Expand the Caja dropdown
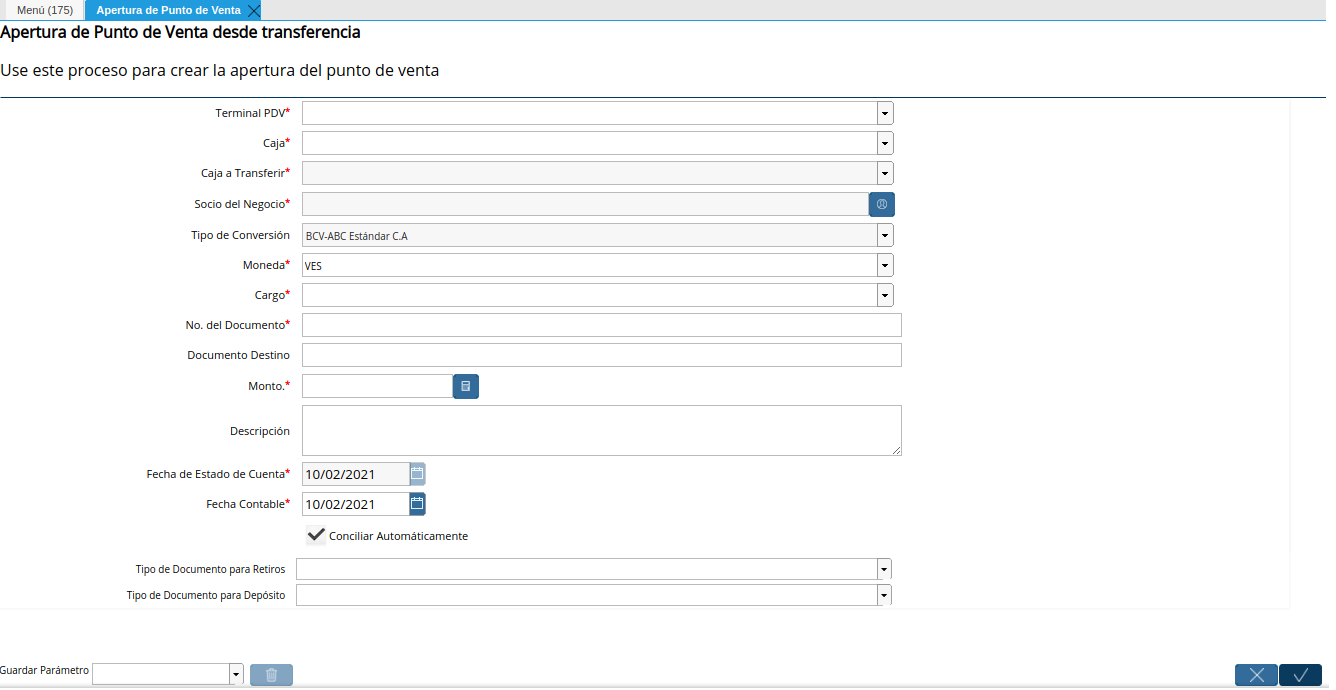1336x690 pixels. 885,144
